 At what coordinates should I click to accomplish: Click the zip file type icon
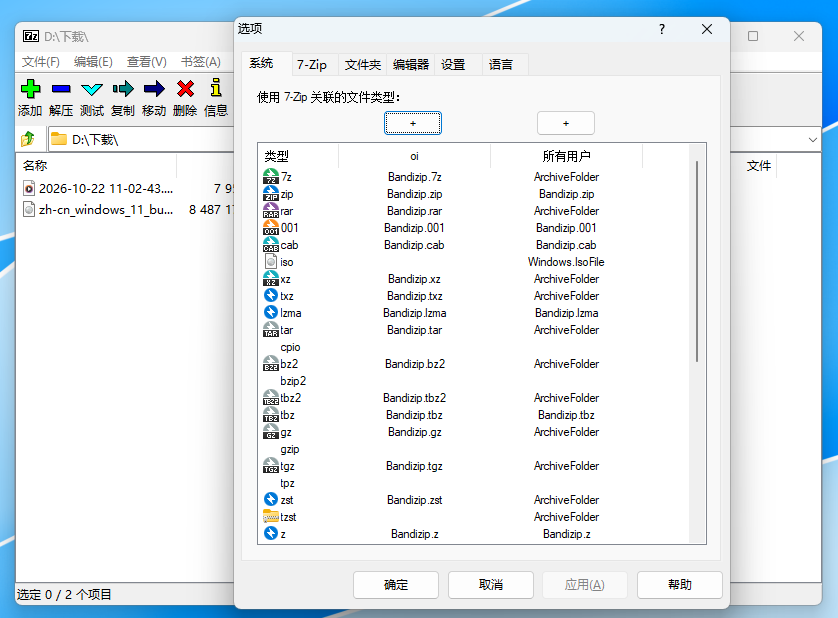pyautogui.click(x=271, y=194)
